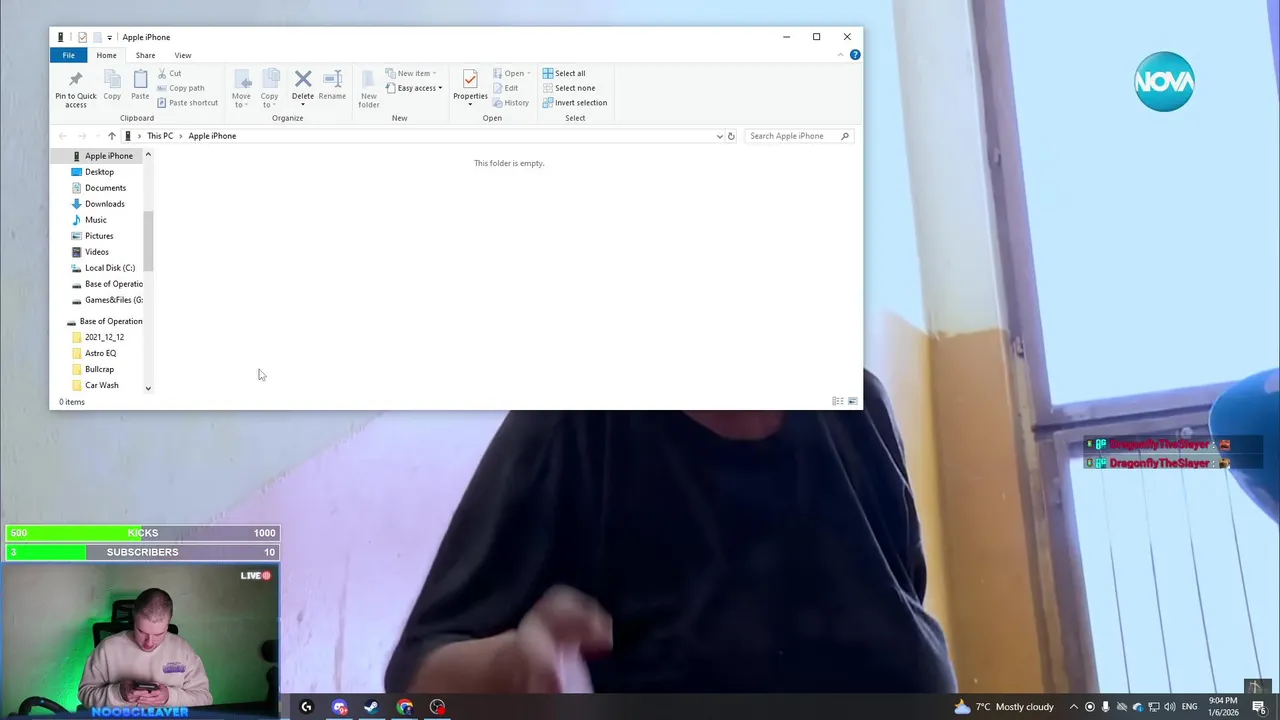Screen dimensions: 1280x720
Task: Select Documents in the navigation pane
Action: tap(98, 188)
